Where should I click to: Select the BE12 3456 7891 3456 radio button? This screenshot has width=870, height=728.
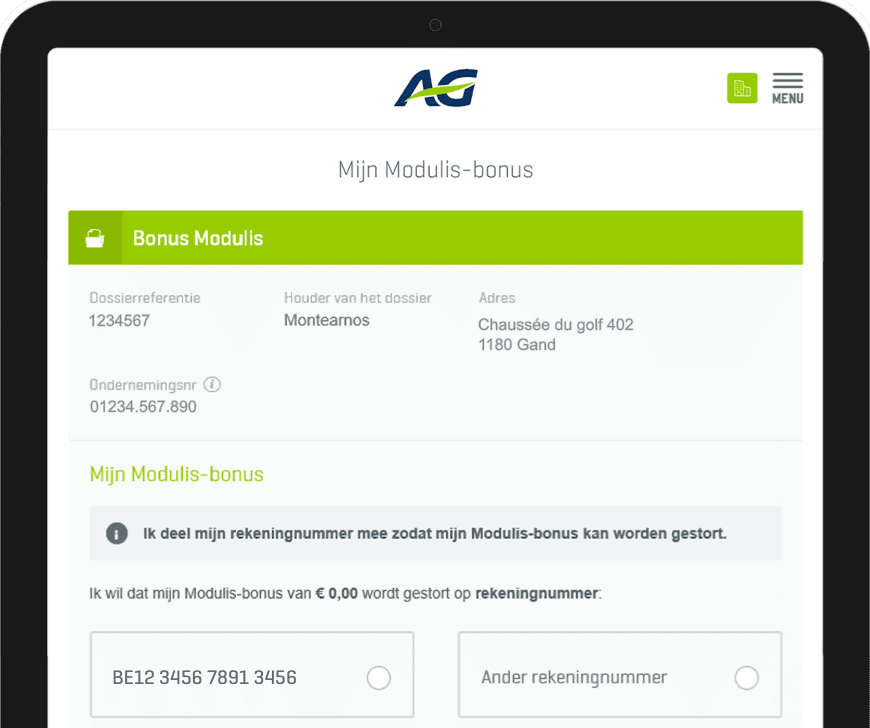(378, 678)
